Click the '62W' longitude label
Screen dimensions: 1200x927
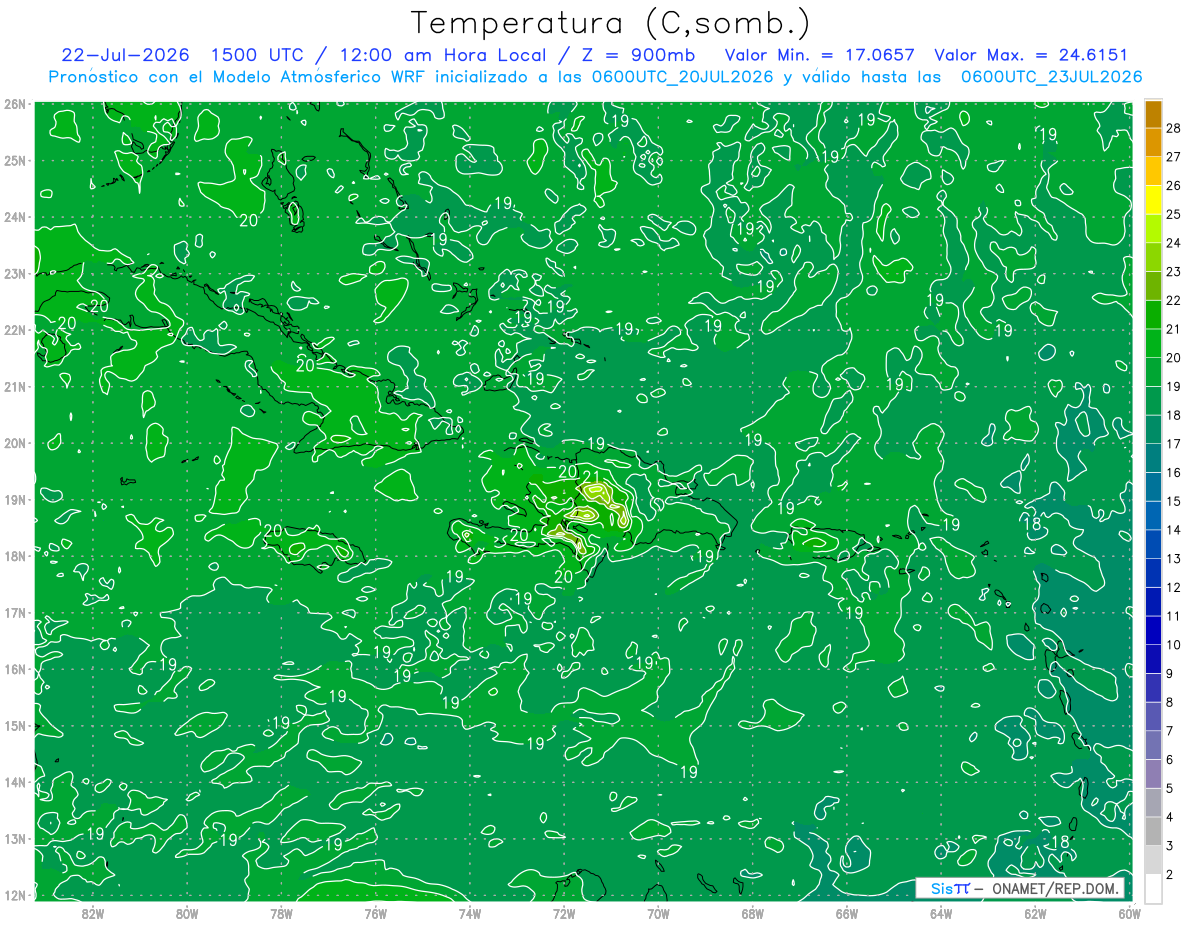[1035, 913]
